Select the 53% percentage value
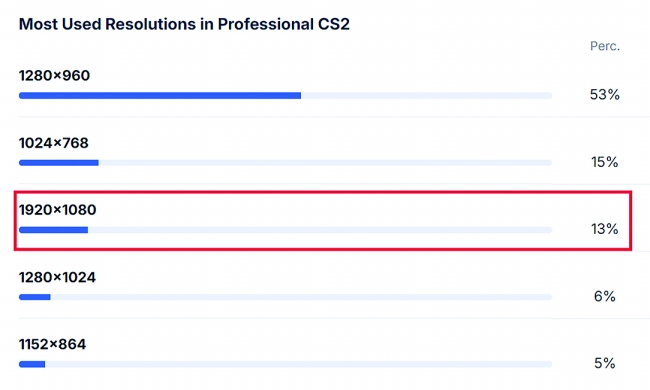Viewport: 650px width, 390px height. (x=604, y=95)
